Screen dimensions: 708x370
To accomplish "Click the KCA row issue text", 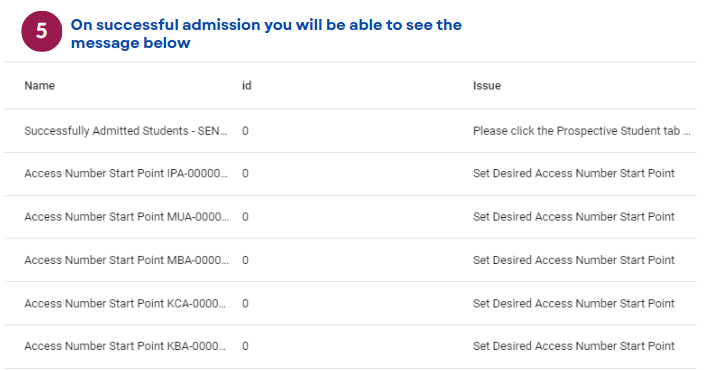I will click(573, 304).
